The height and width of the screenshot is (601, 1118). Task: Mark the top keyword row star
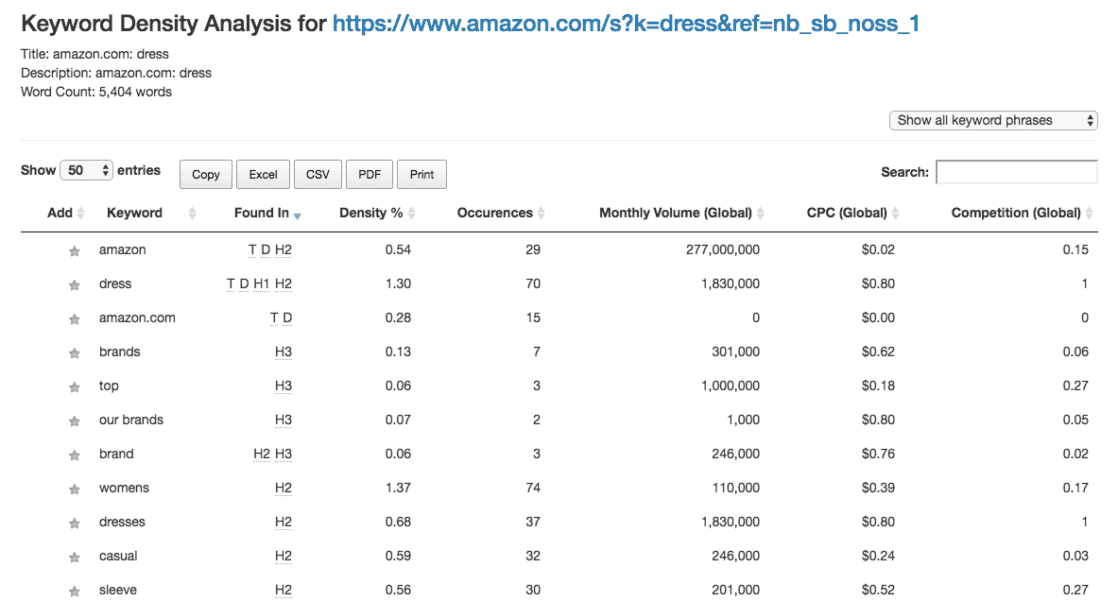74,387
